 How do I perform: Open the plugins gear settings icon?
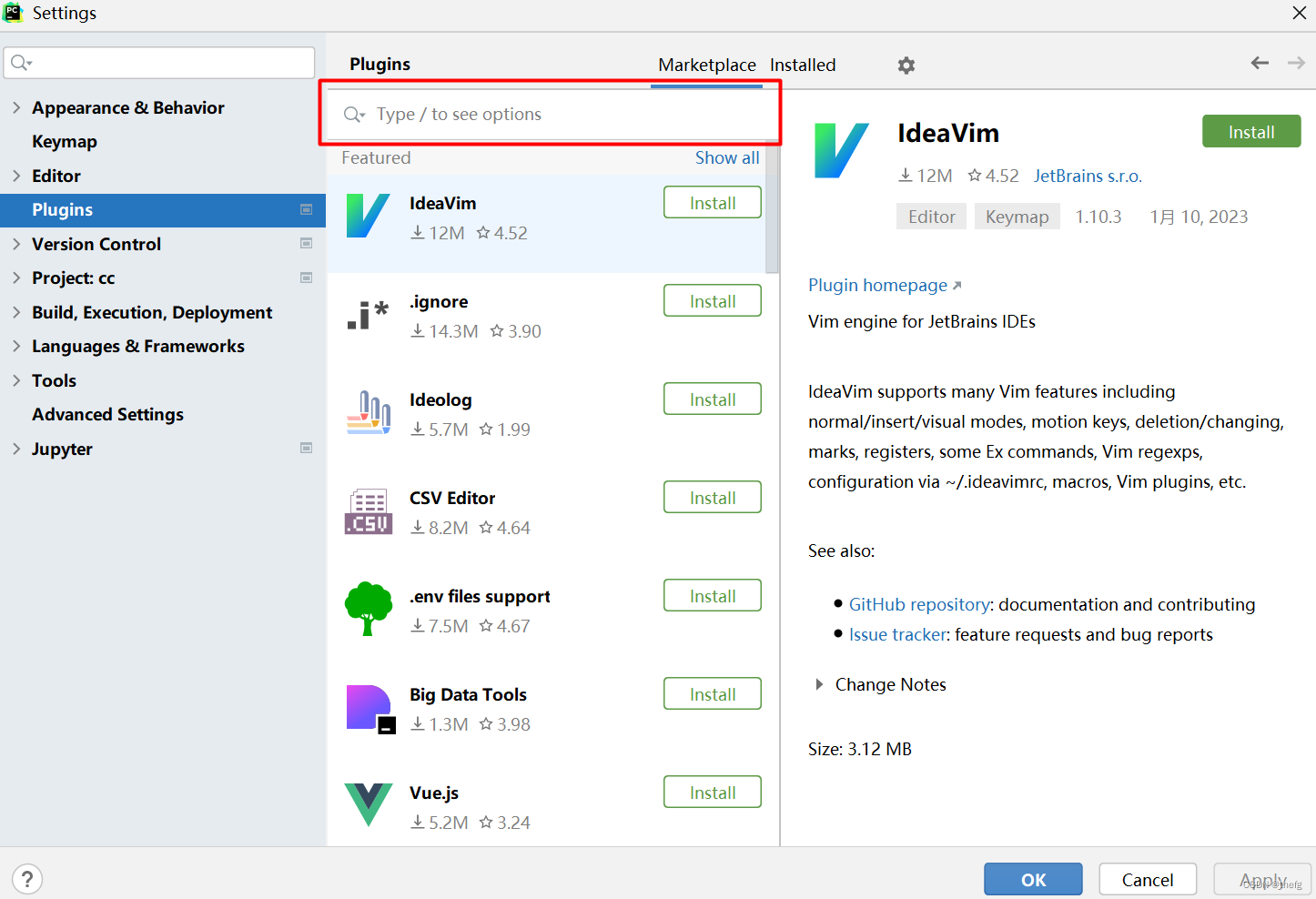pyautogui.click(x=906, y=66)
